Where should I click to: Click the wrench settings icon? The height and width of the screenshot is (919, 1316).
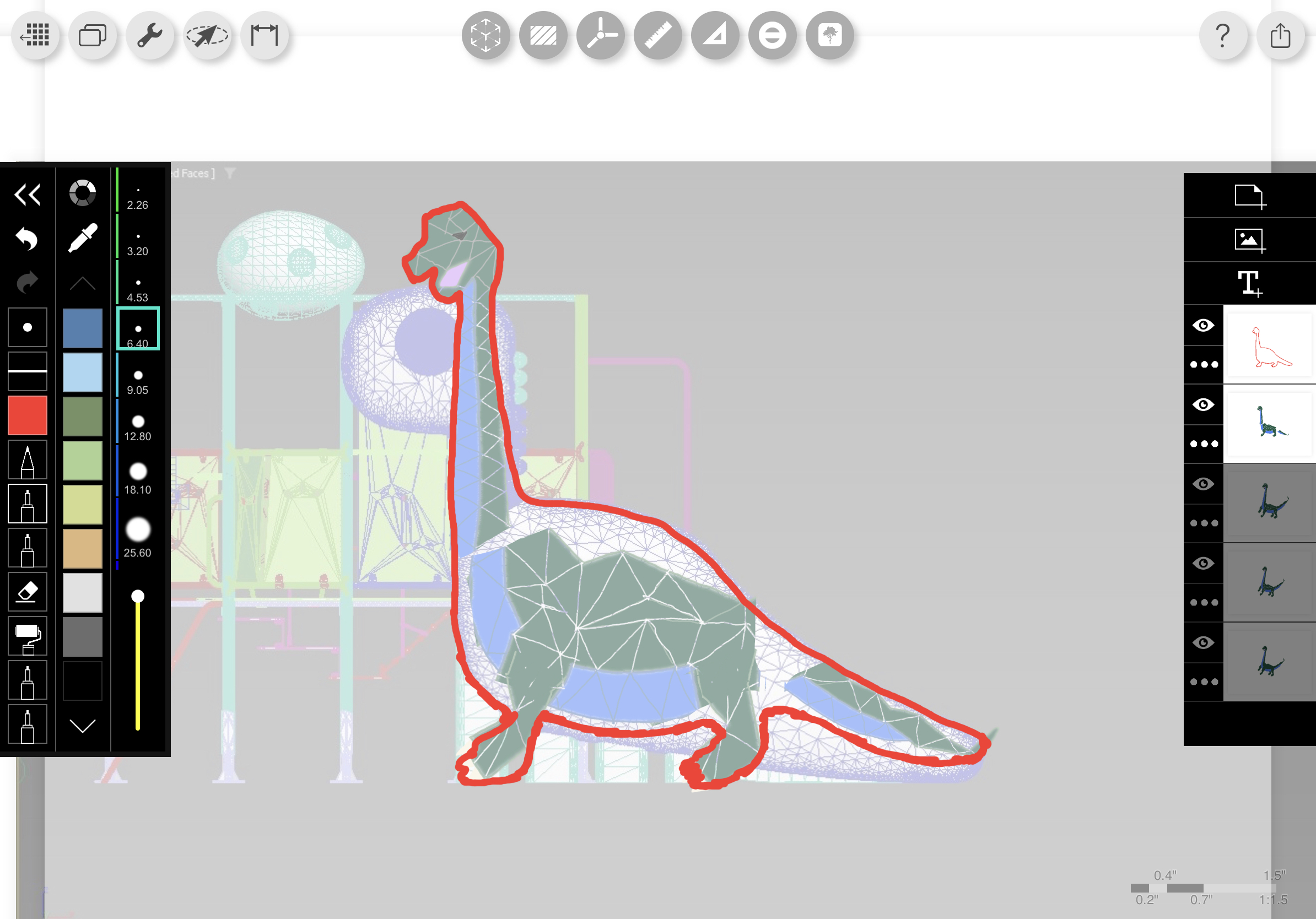click(x=149, y=35)
